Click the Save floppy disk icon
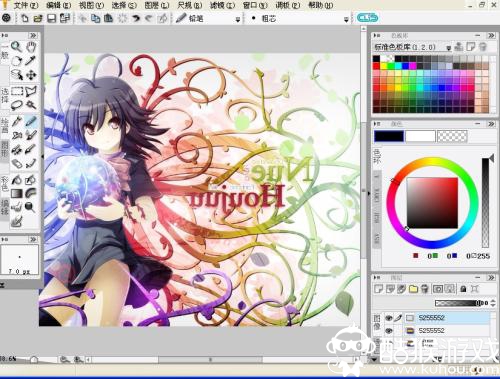Screen dimensions: 500x379 click(x=52, y=18)
